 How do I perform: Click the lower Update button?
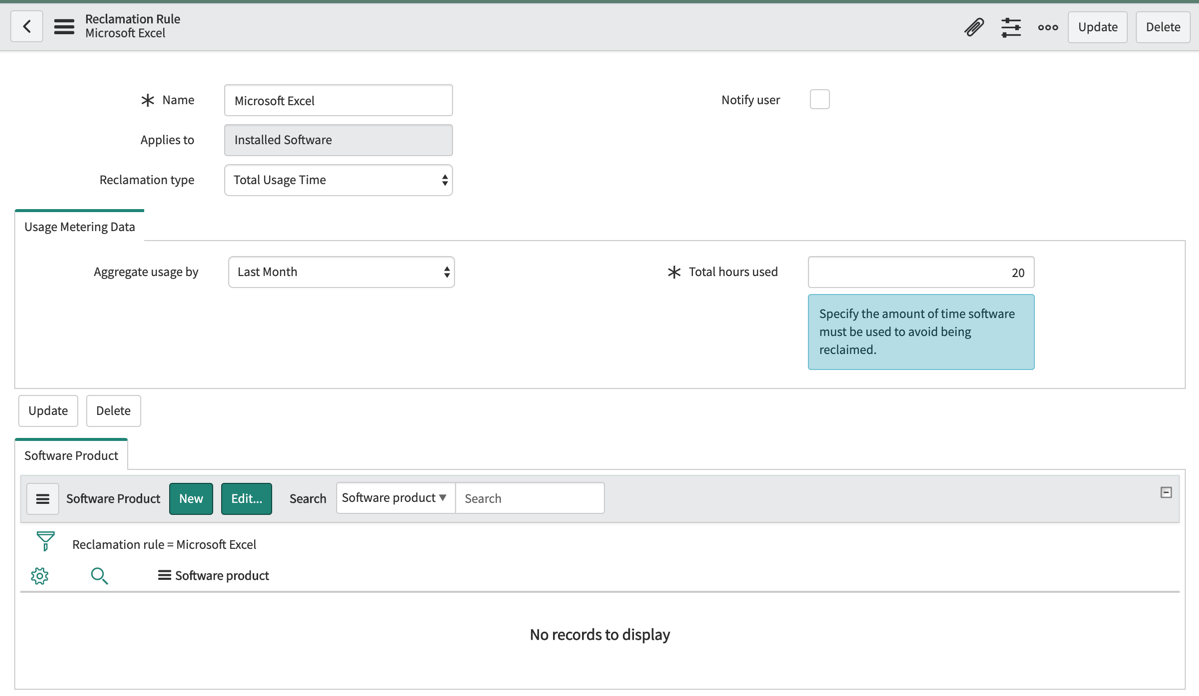(48, 411)
